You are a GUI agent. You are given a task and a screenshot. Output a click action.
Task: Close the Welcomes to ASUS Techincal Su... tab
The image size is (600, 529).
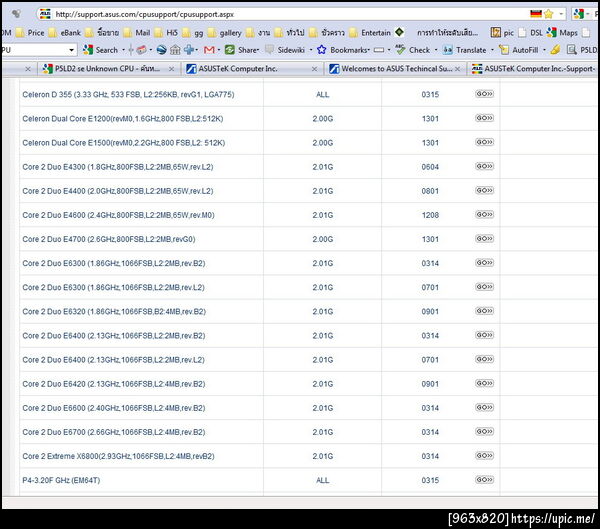tap(458, 69)
